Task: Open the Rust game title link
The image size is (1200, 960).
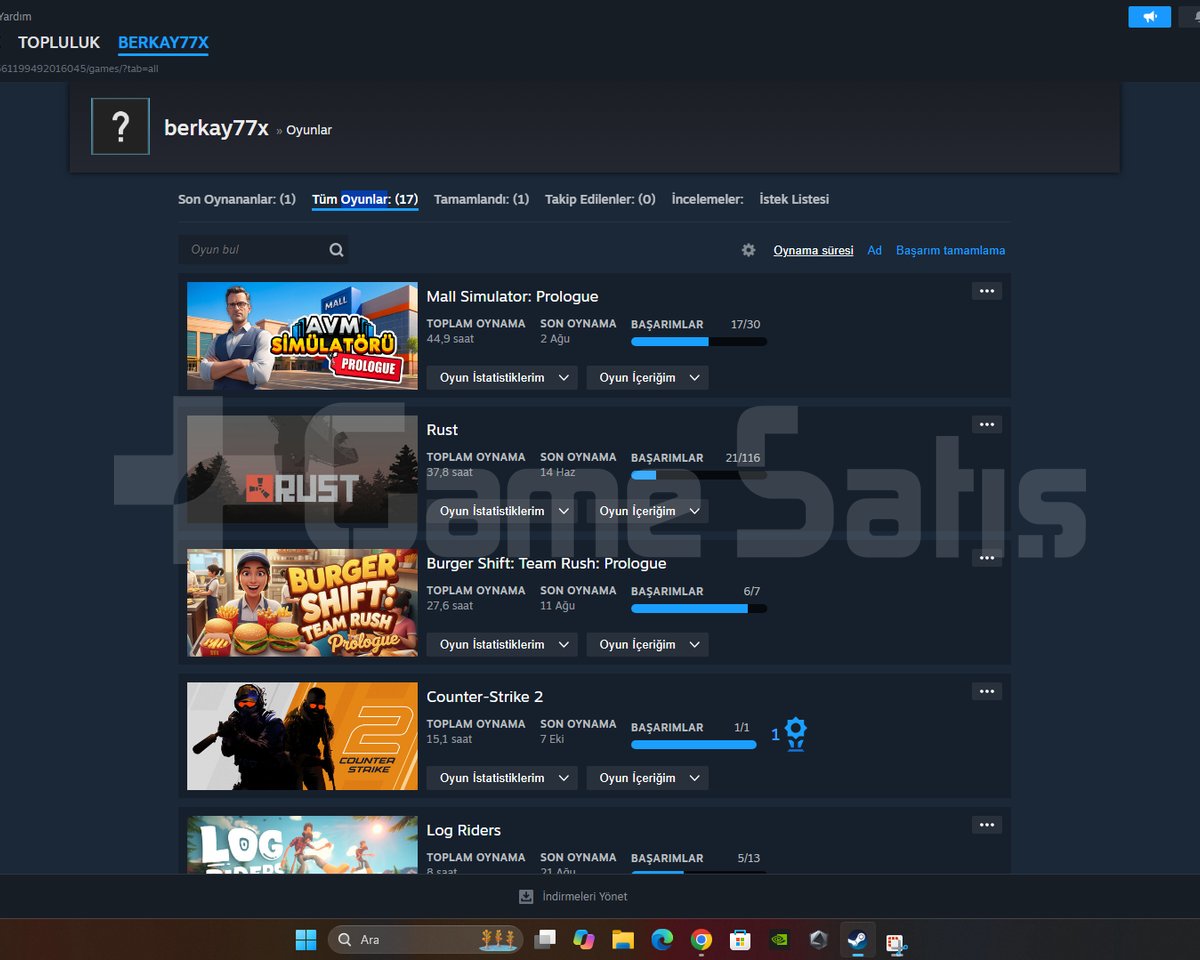Action: [x=442, y=430]
